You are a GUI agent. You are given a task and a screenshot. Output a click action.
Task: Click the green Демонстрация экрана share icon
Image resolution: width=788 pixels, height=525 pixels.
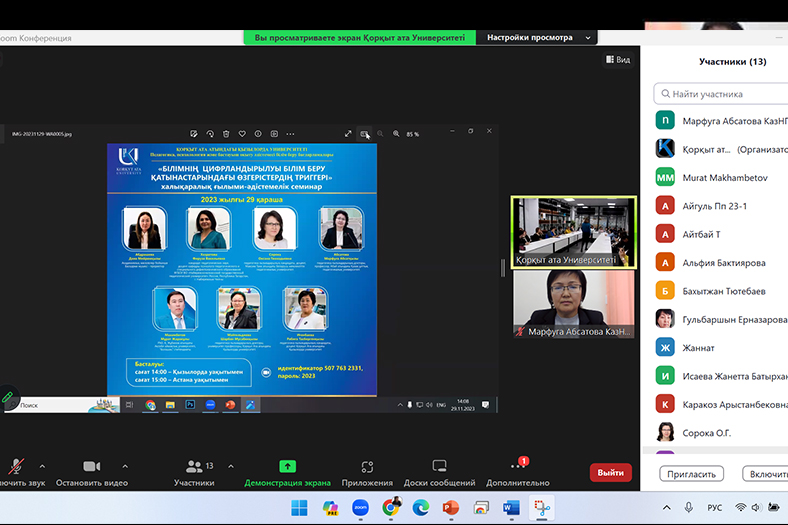[287, 466]
